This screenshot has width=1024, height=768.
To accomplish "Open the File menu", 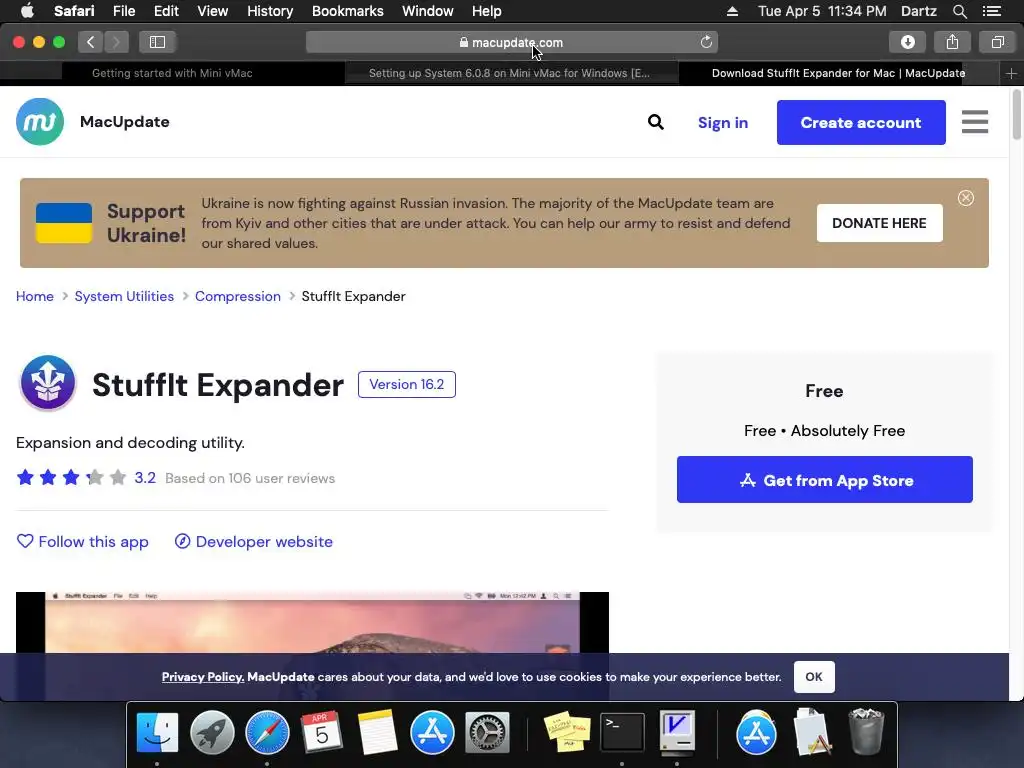I will tap(123, 11).
